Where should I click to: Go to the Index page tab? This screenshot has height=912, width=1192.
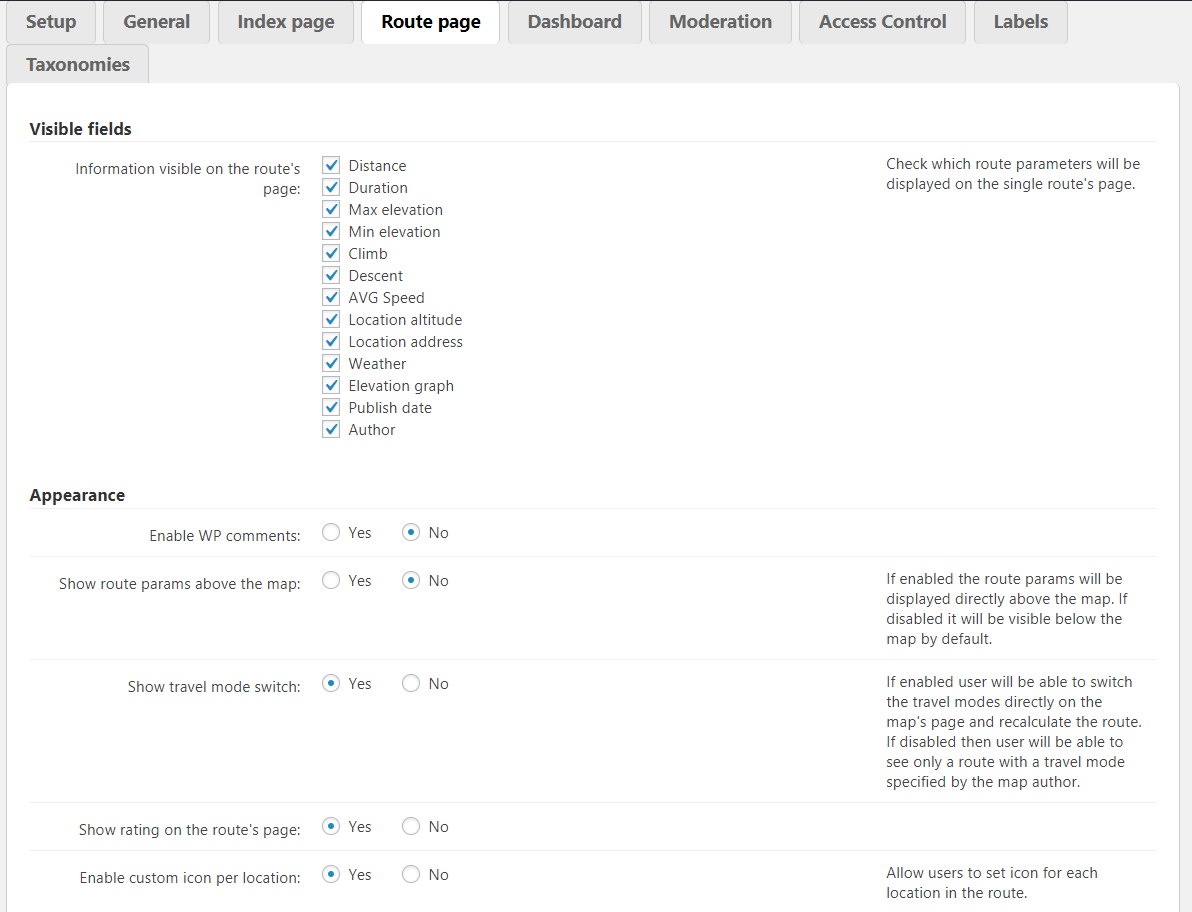point(286,22)
